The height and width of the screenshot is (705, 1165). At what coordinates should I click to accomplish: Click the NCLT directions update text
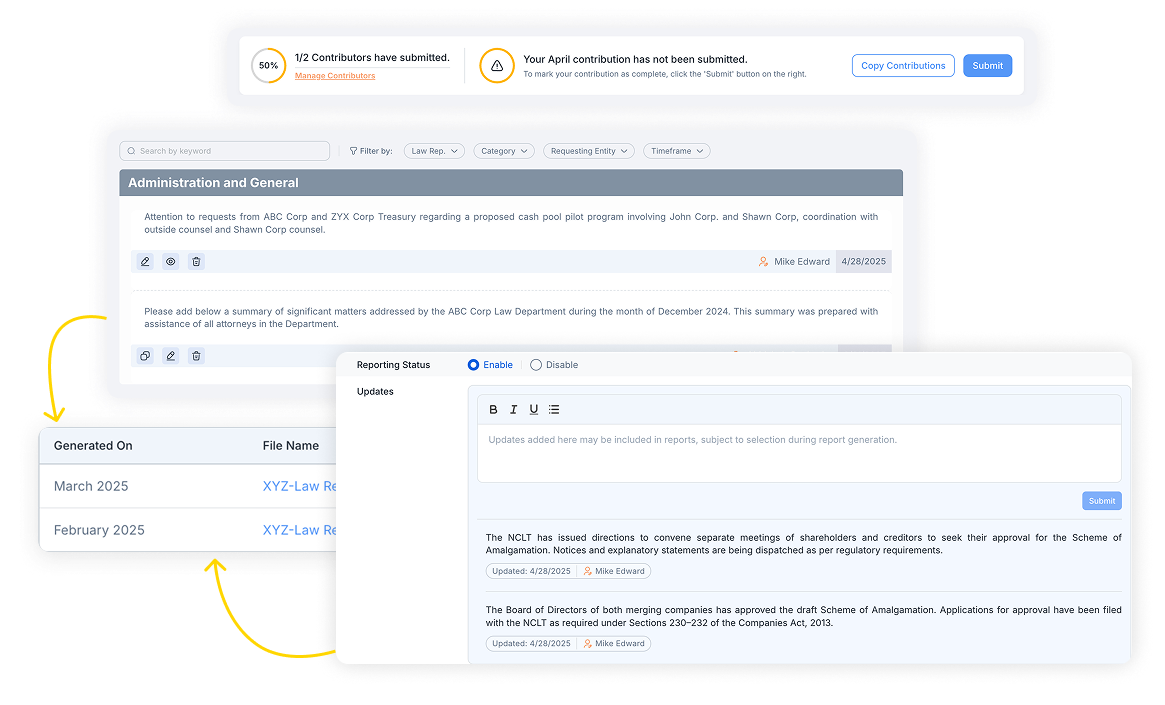804,544
